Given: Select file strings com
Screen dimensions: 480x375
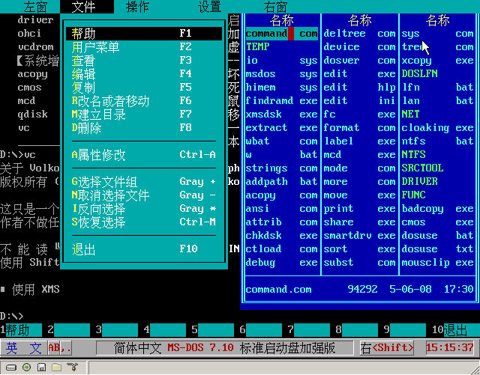Looking at the screenshot, I should tap(282, 168).
